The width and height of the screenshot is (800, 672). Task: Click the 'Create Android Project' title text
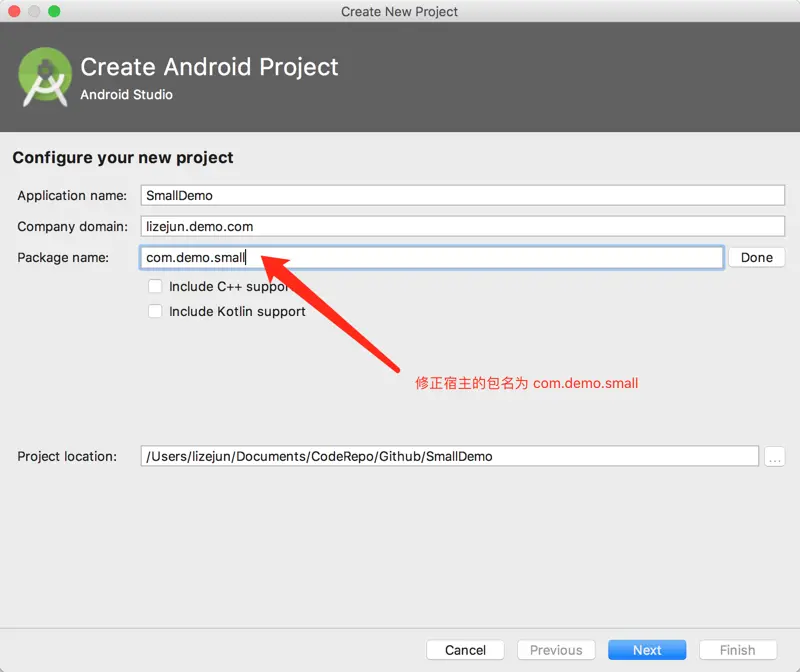[209, 67]
